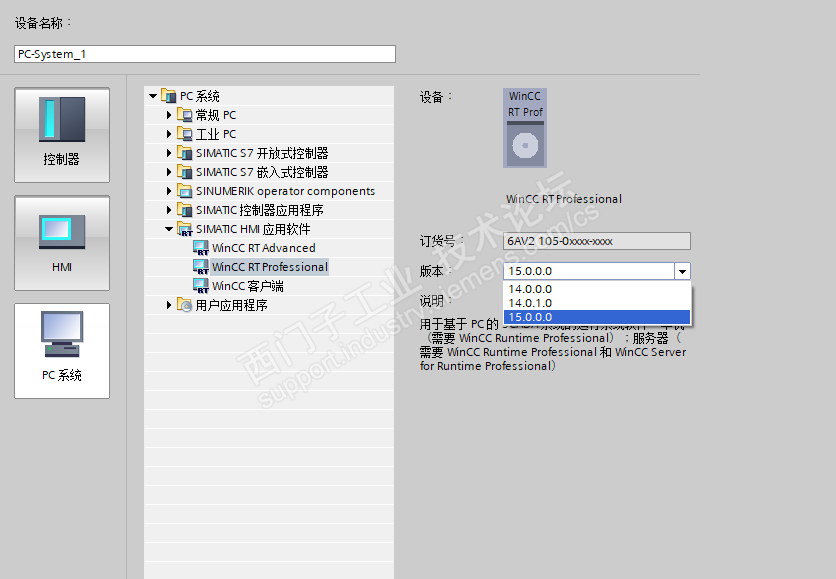Click the PC computer image in PC 系统 button
The width and height of the screenshot is (836, 579).
click(x=62, y=334)
